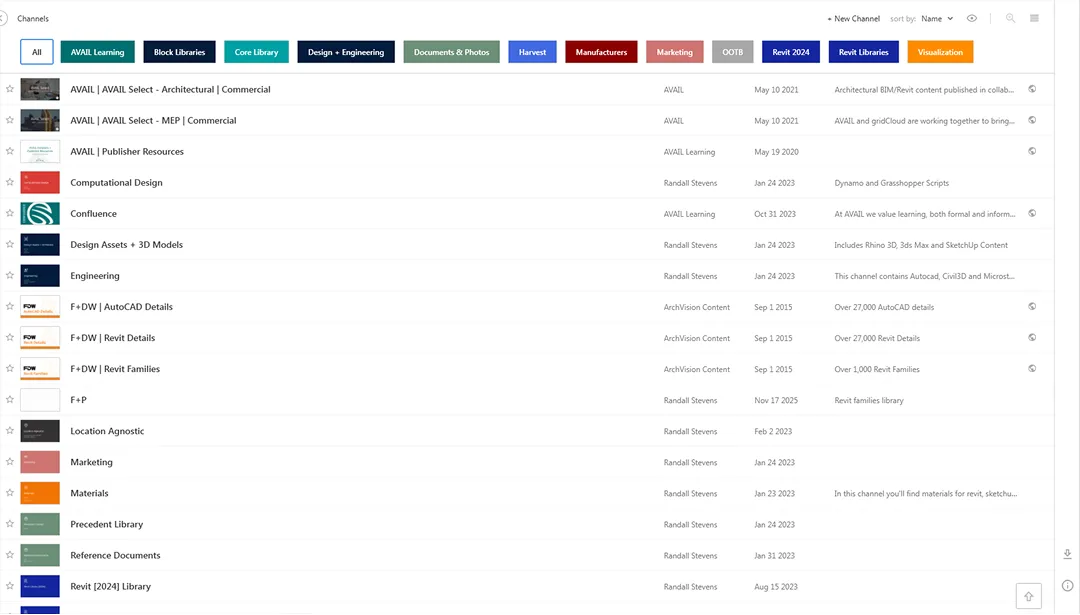Select the Revit 2024 filter tag
This screenshot has height=615, width=1080.
click(791, 52)
